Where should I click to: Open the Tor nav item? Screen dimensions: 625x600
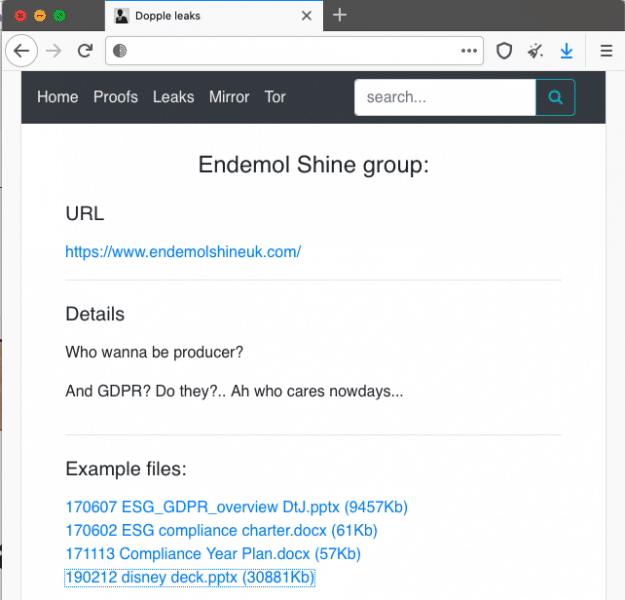pyautogui.click(x=275, y=97)
